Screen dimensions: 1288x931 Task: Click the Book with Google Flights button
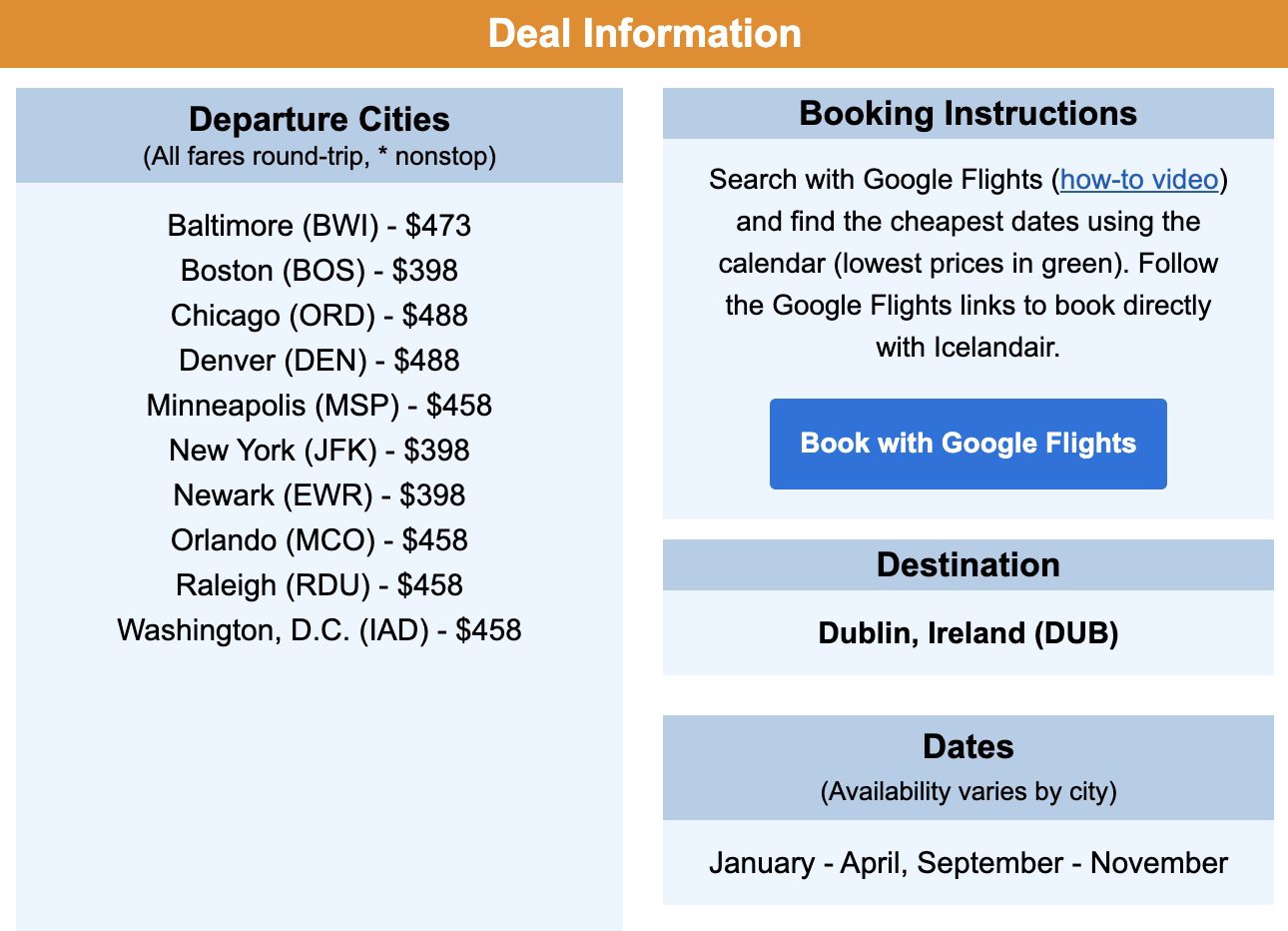click(967, 444)
